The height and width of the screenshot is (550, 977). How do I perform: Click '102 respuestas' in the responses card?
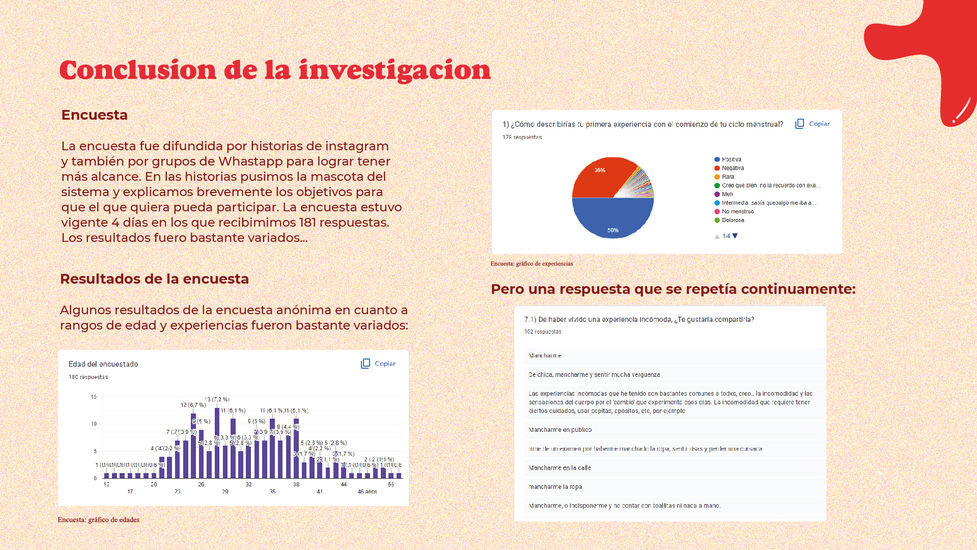[x=543, y=332]
